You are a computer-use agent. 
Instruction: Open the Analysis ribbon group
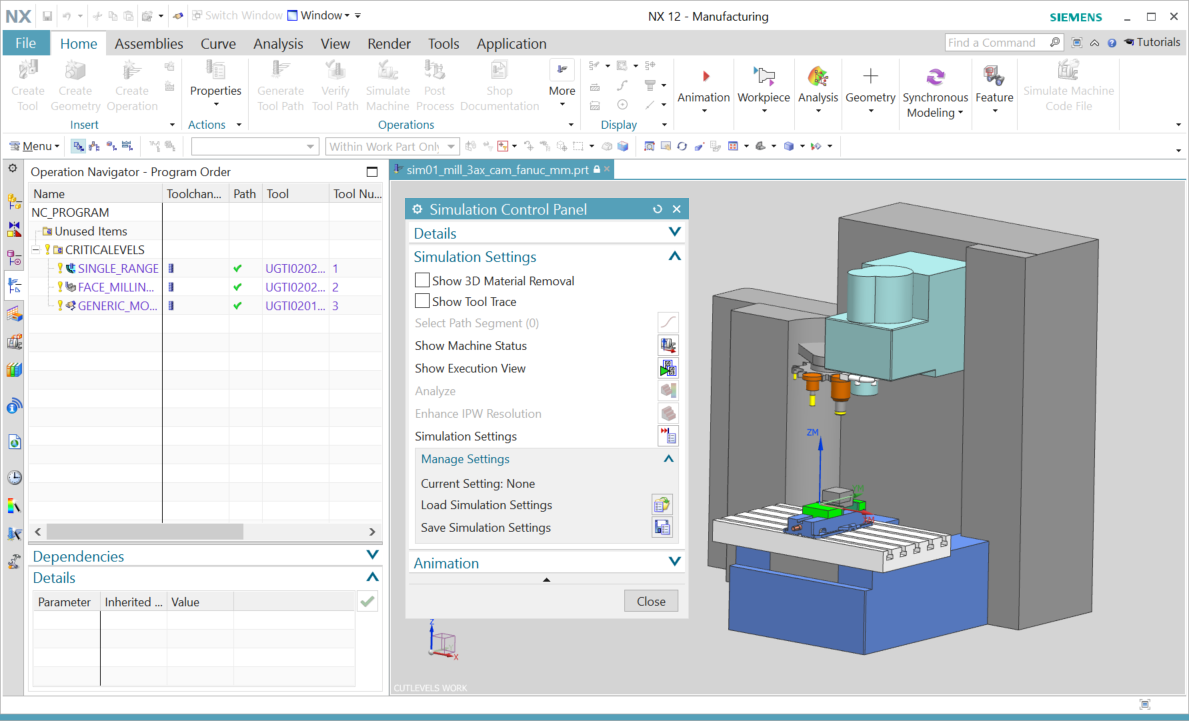(x=818, y=89)
